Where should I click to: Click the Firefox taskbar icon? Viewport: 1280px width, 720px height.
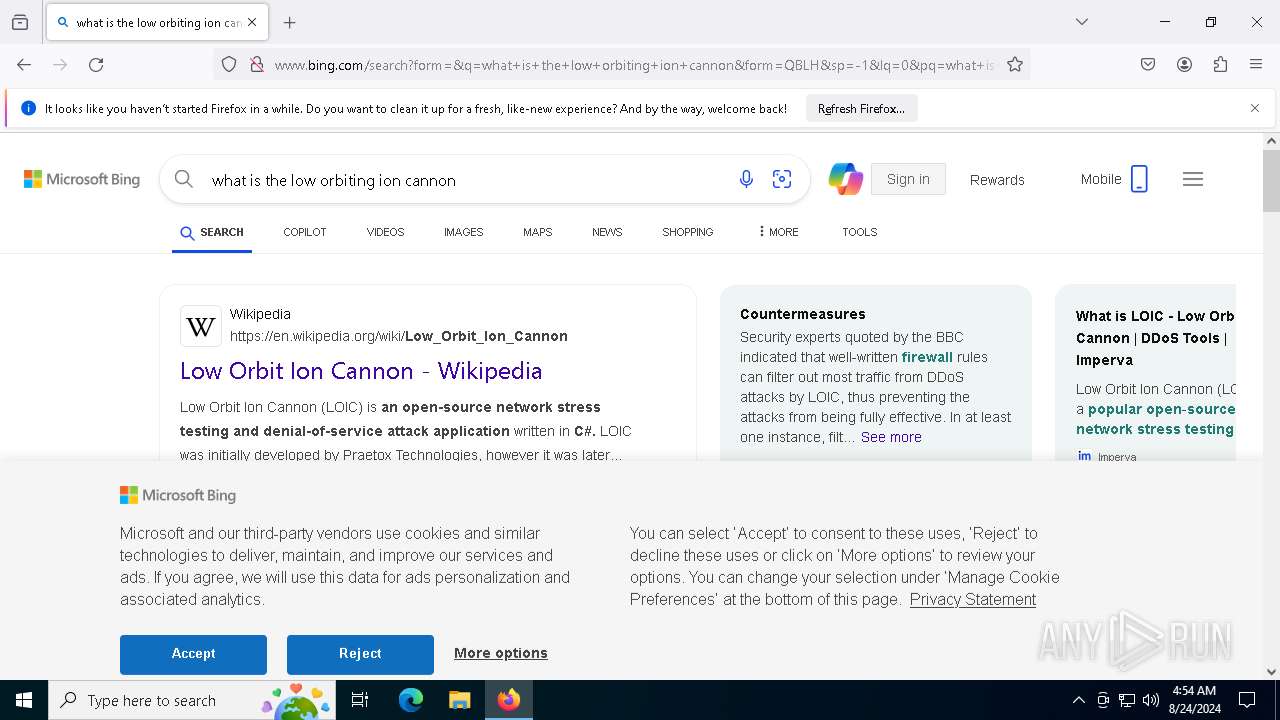(509, 700)
